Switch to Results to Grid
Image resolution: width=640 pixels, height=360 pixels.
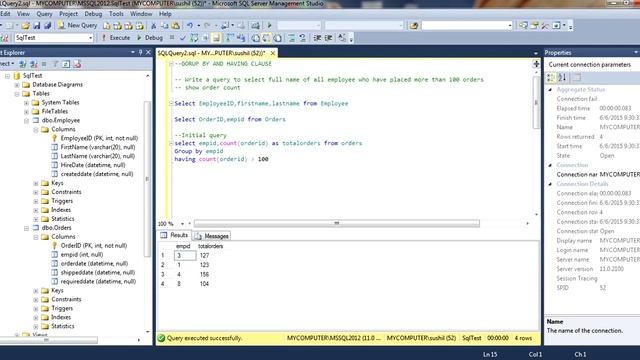[x=267, y=38]
